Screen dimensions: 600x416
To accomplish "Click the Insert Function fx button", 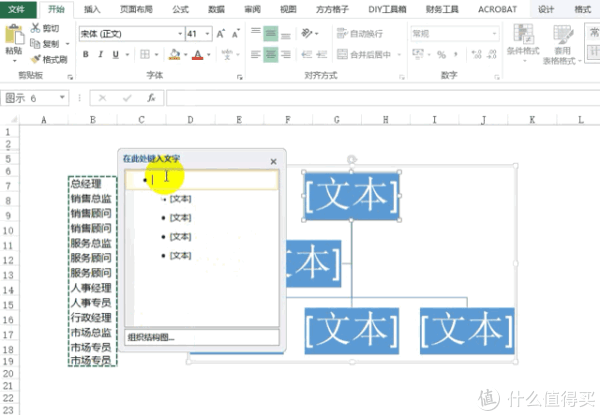I will click(152, 98).
